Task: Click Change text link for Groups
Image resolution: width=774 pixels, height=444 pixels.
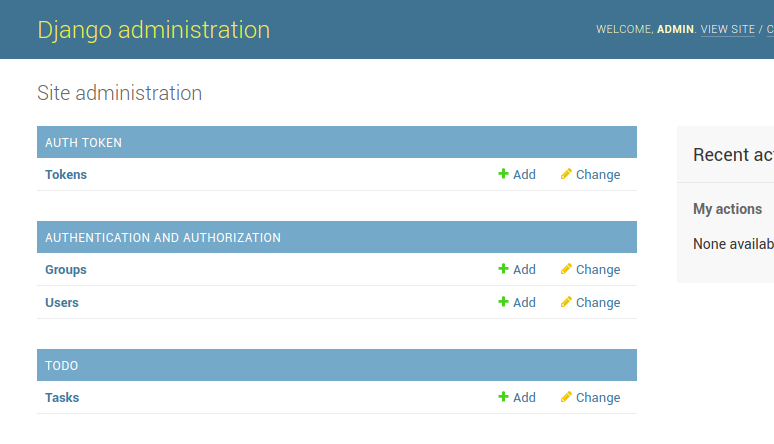Action: 598,270
